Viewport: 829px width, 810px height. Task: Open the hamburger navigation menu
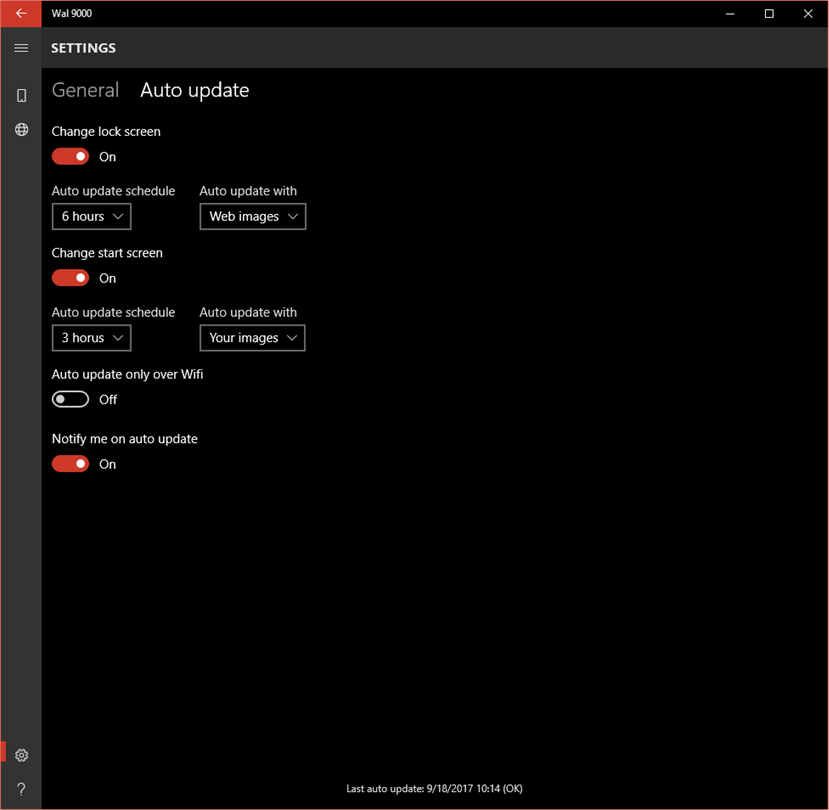click(21, 48)
